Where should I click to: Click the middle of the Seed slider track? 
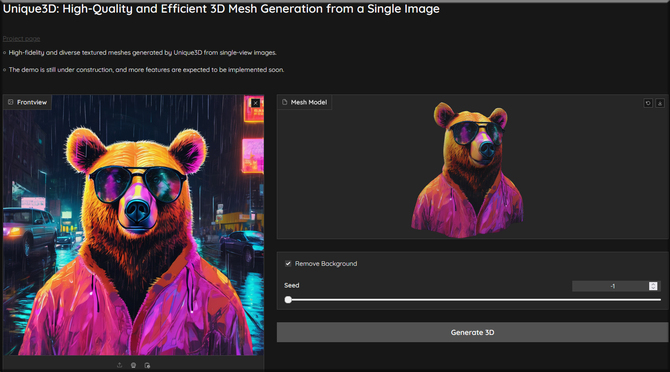click(x=474, y=300)
